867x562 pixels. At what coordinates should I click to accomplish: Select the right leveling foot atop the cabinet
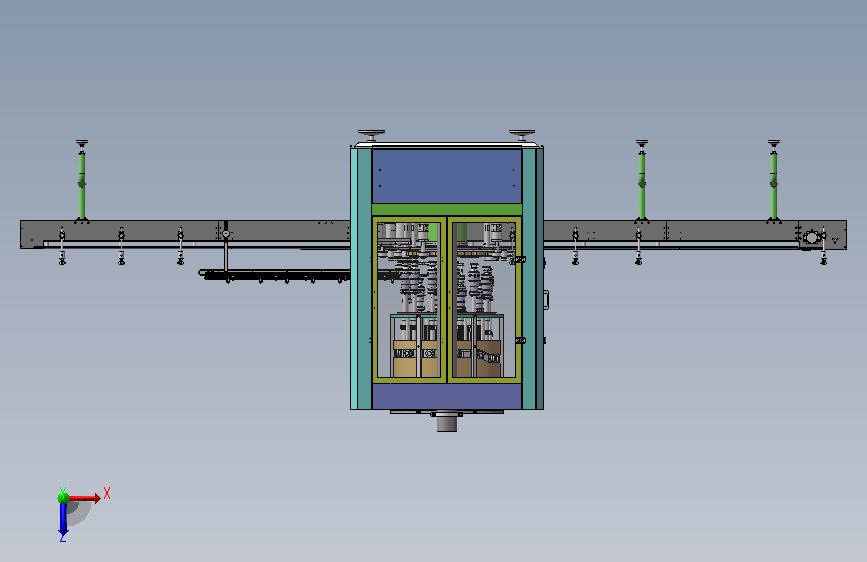522,136
